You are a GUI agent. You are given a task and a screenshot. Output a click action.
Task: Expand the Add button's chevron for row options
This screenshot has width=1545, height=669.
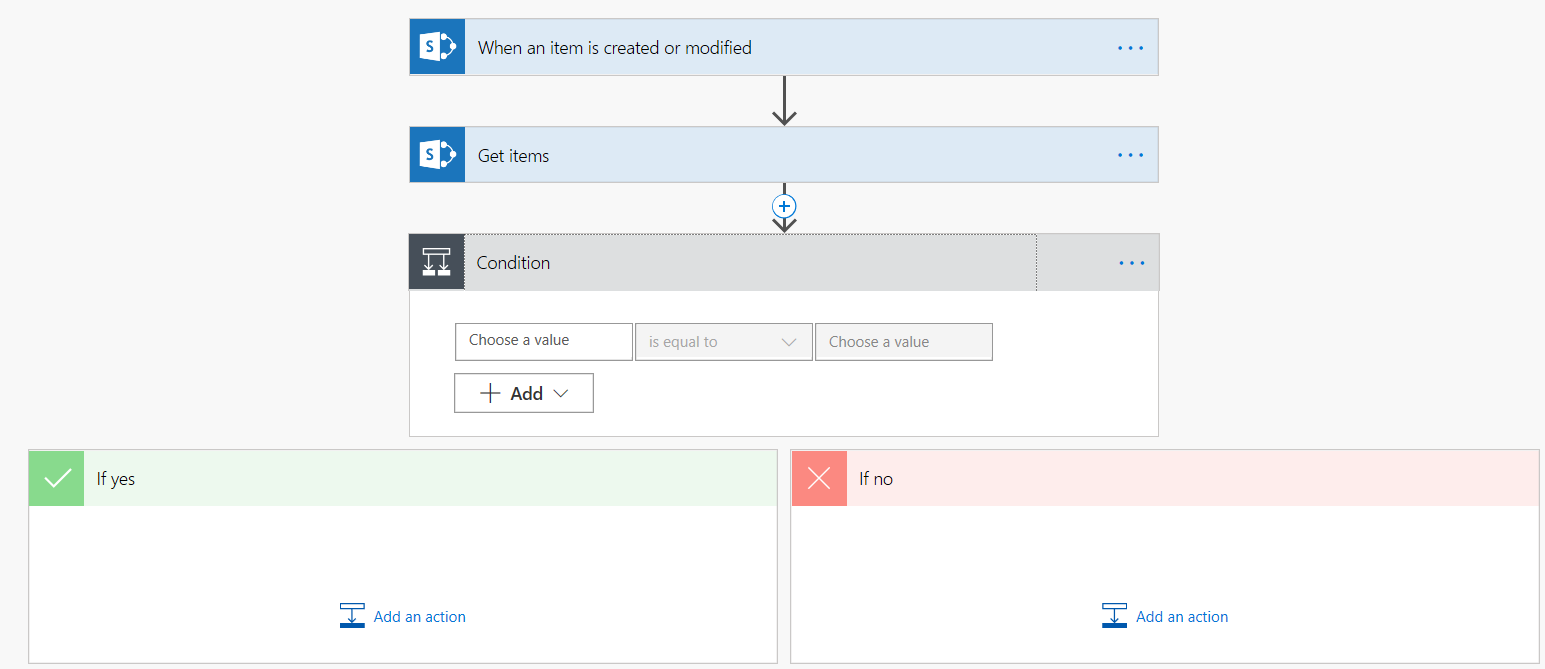(x=560, y=392)
